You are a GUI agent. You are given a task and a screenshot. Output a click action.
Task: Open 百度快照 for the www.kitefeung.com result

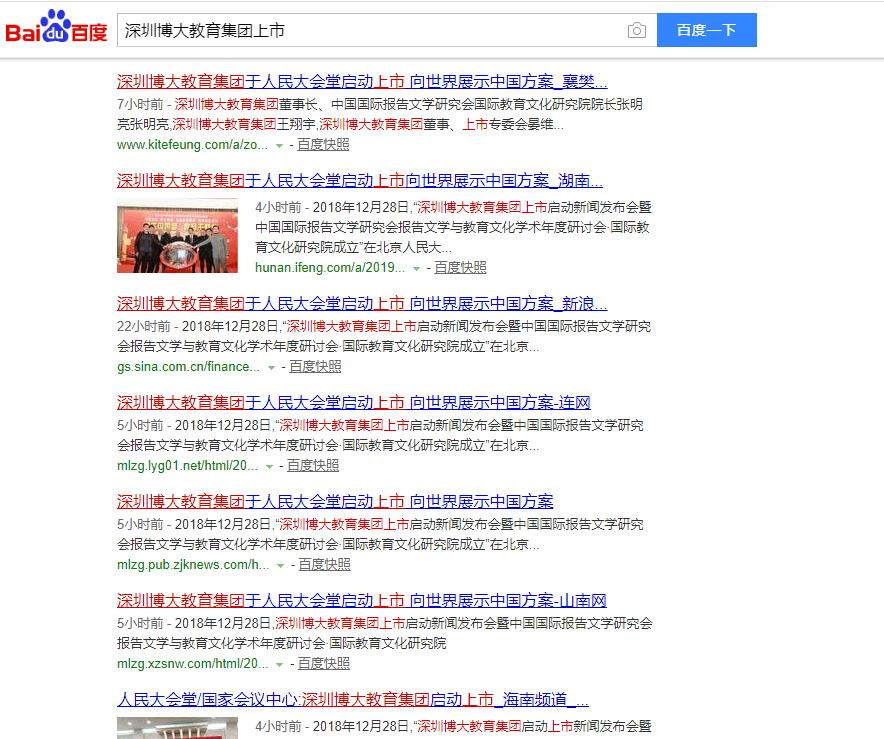click(x=323, y=145)
